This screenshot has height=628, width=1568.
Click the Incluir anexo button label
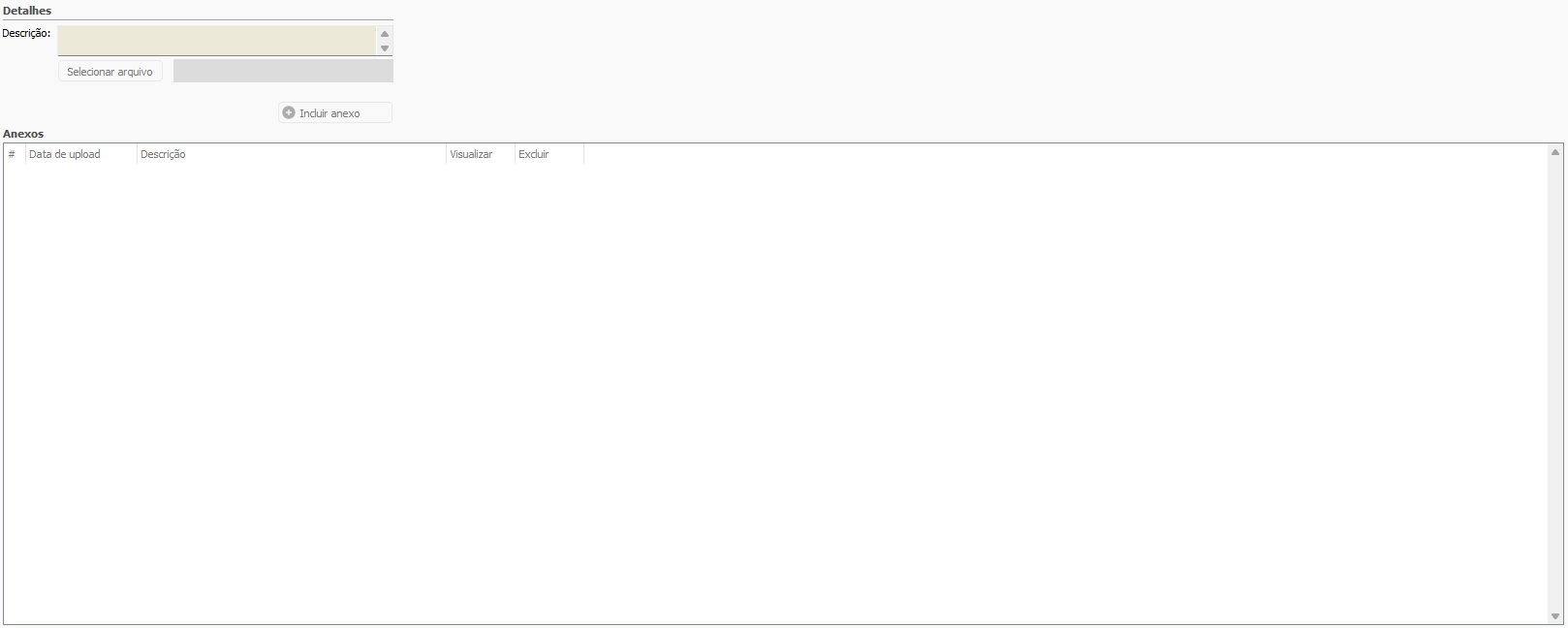click(329, 113)
